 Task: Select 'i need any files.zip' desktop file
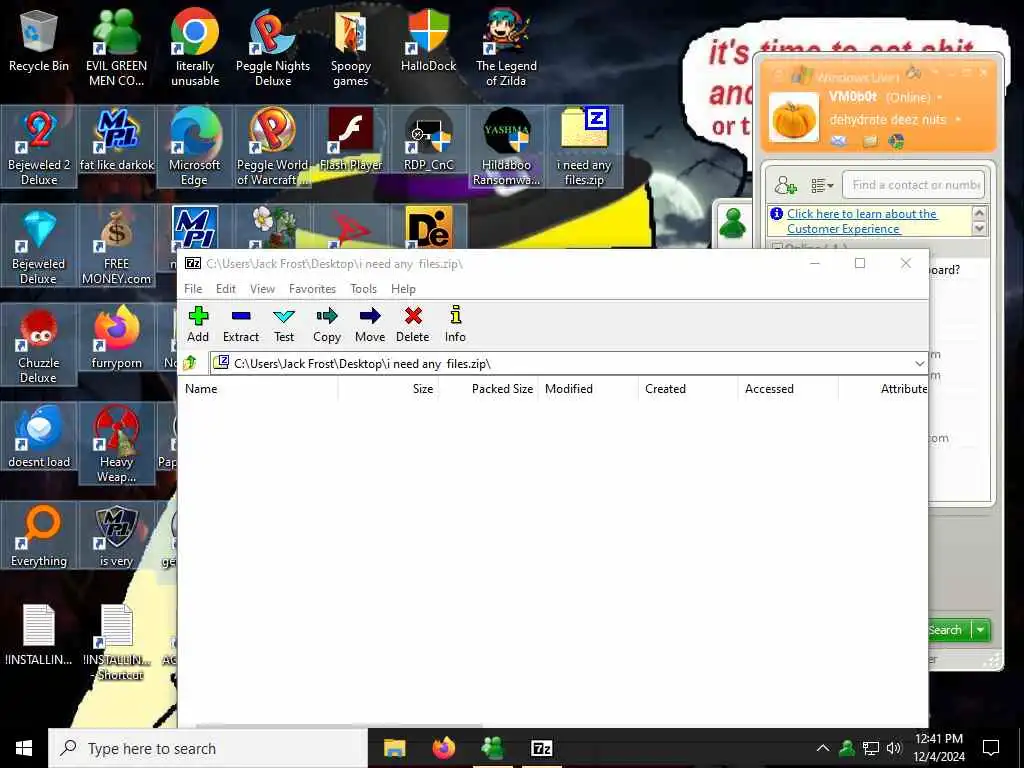click(x=584, y=147)
